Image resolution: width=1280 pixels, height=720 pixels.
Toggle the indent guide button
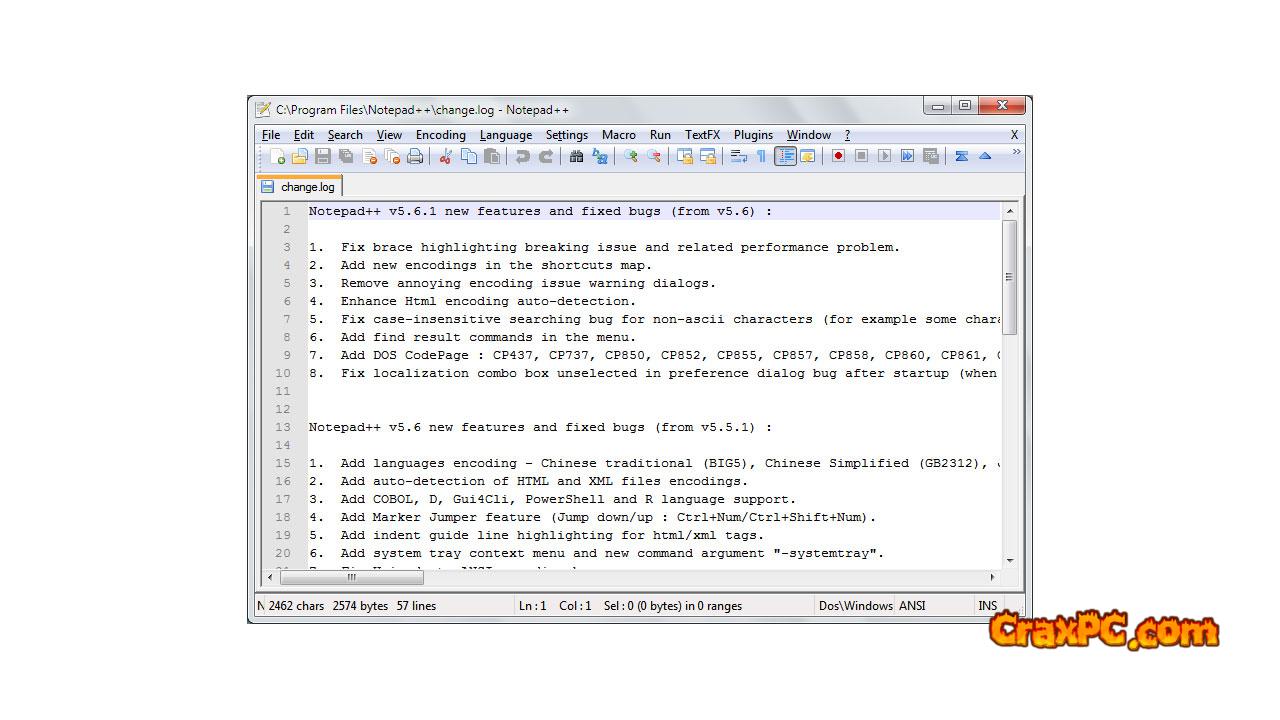[x=785, y=156]
